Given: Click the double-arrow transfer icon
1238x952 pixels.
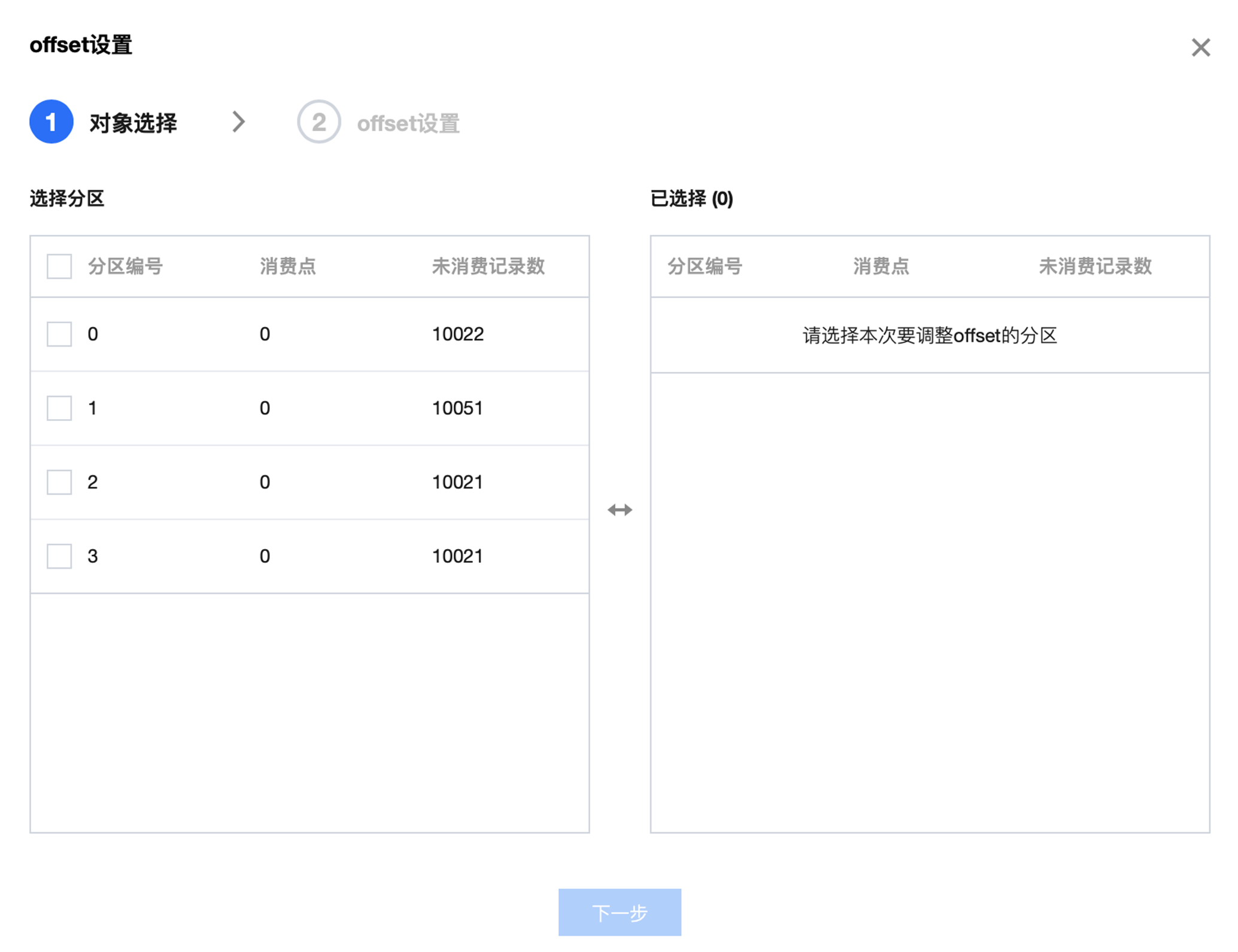Looking at the screenshot, I should pyautogui.click(x=620, y=510).
